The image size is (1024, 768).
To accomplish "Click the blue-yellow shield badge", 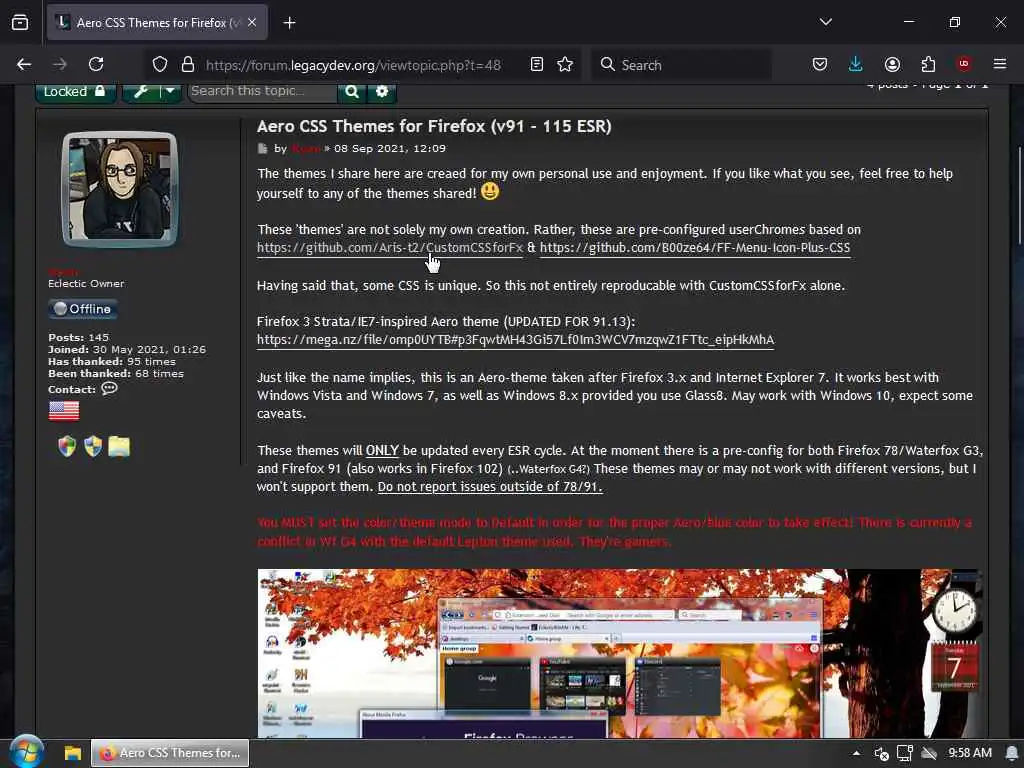I will (93, 447).
